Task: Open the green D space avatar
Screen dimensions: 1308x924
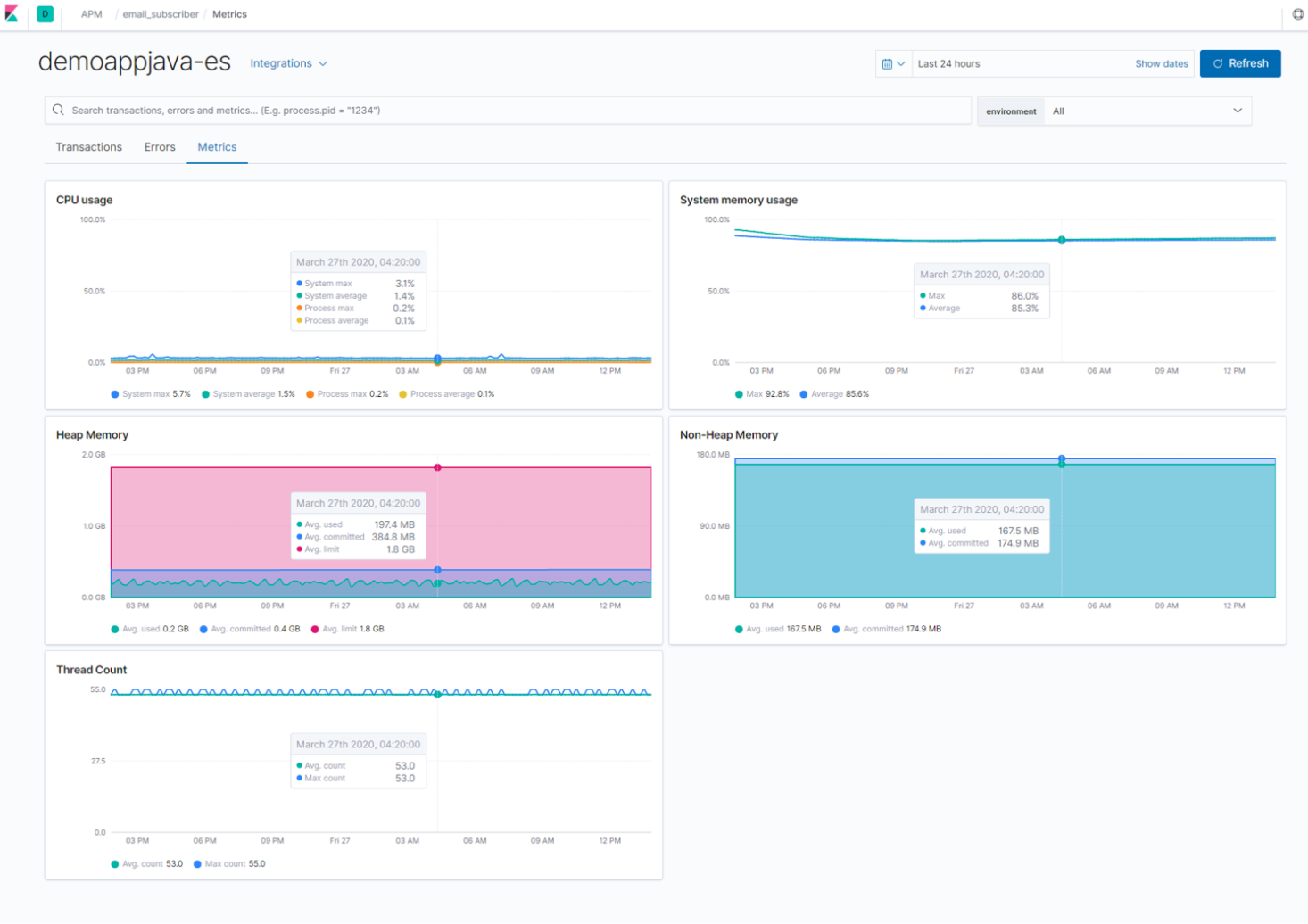Action: tap(46, 14)
